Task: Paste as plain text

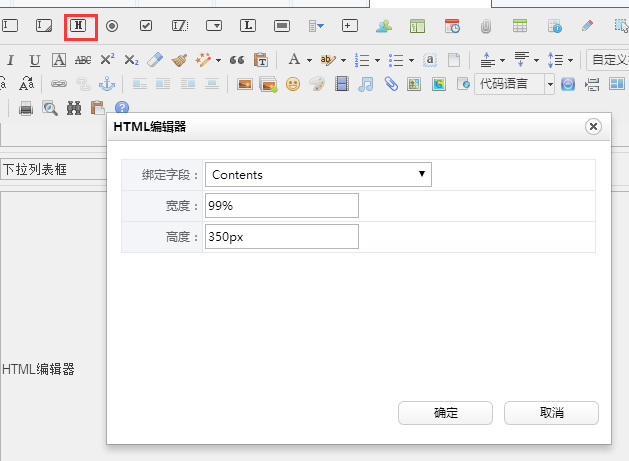Action: coord(261,60)
